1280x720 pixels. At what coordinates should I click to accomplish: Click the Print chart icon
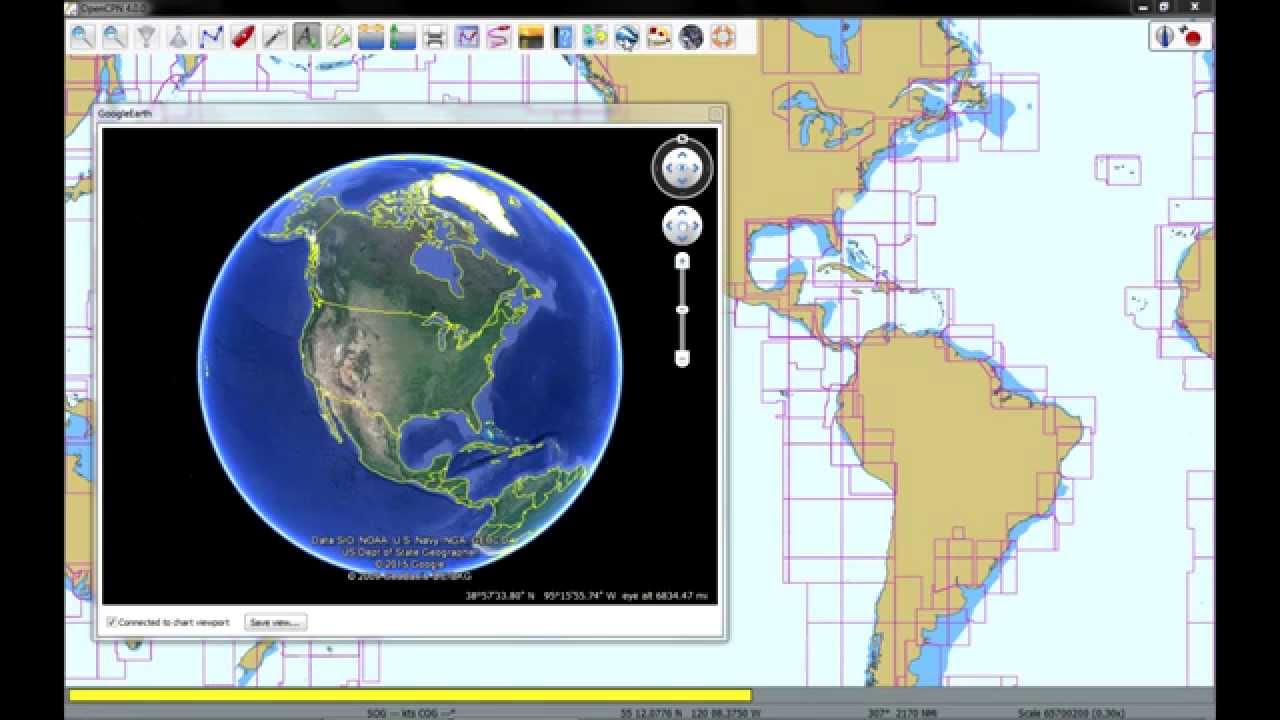tap(434, 38)
